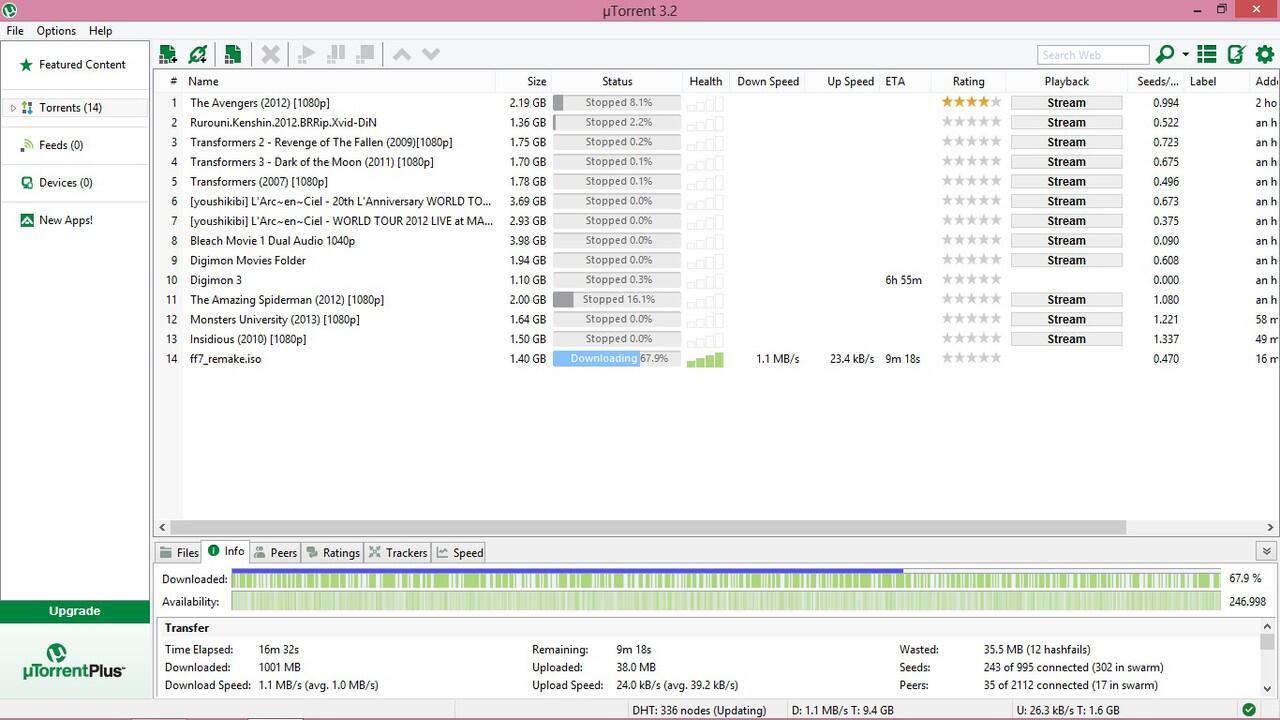Click the green Upgrade button
1280x720 pixels.
(75, 611)
